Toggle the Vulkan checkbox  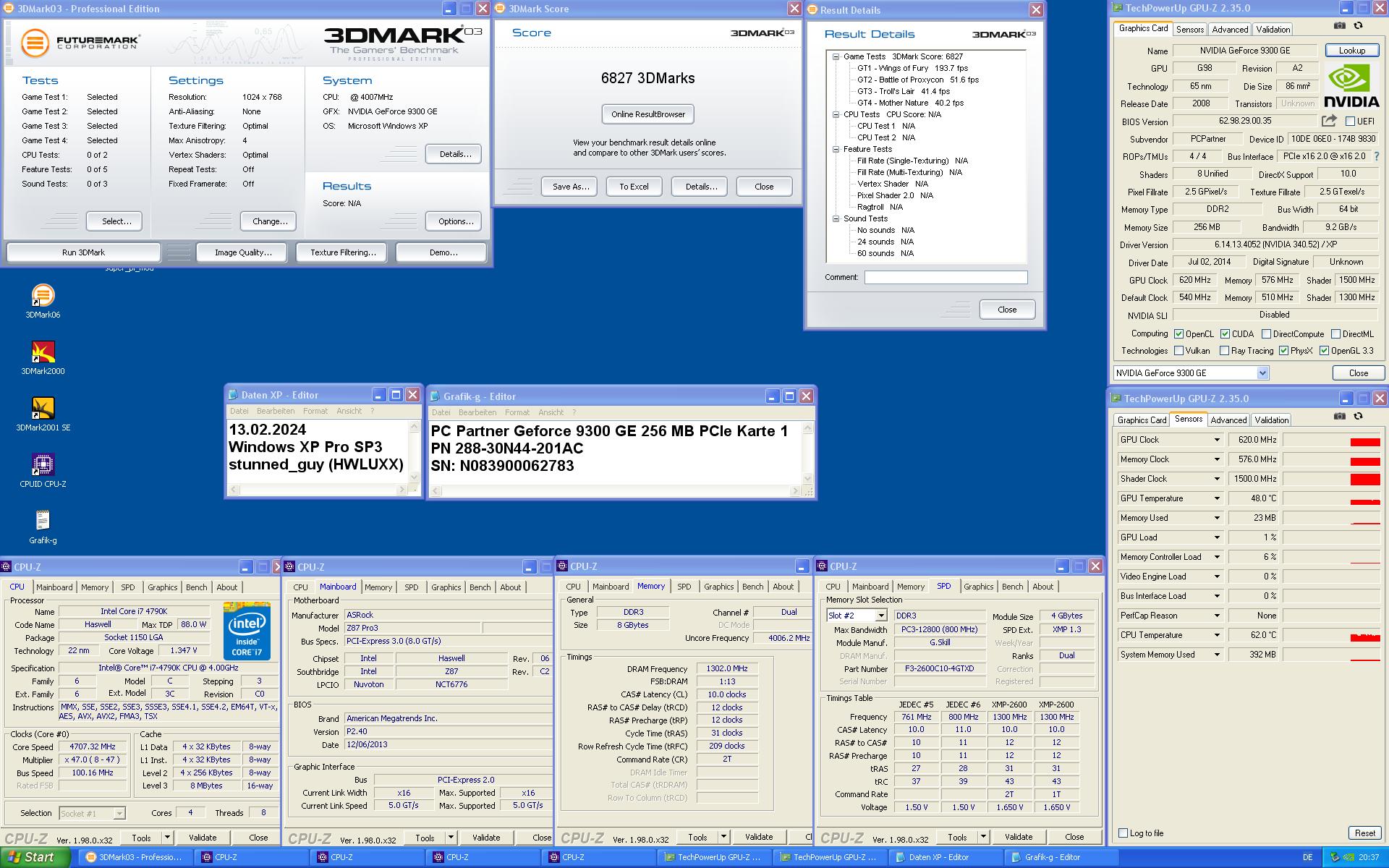1178,351
